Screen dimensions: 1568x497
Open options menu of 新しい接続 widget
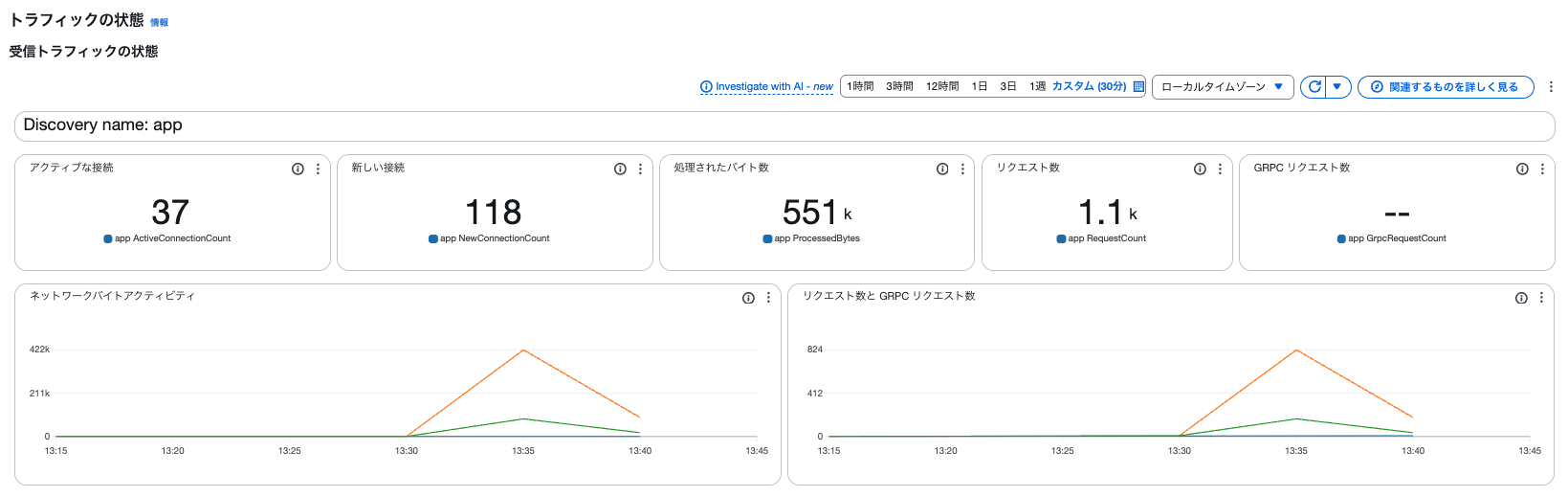[640, 169]
